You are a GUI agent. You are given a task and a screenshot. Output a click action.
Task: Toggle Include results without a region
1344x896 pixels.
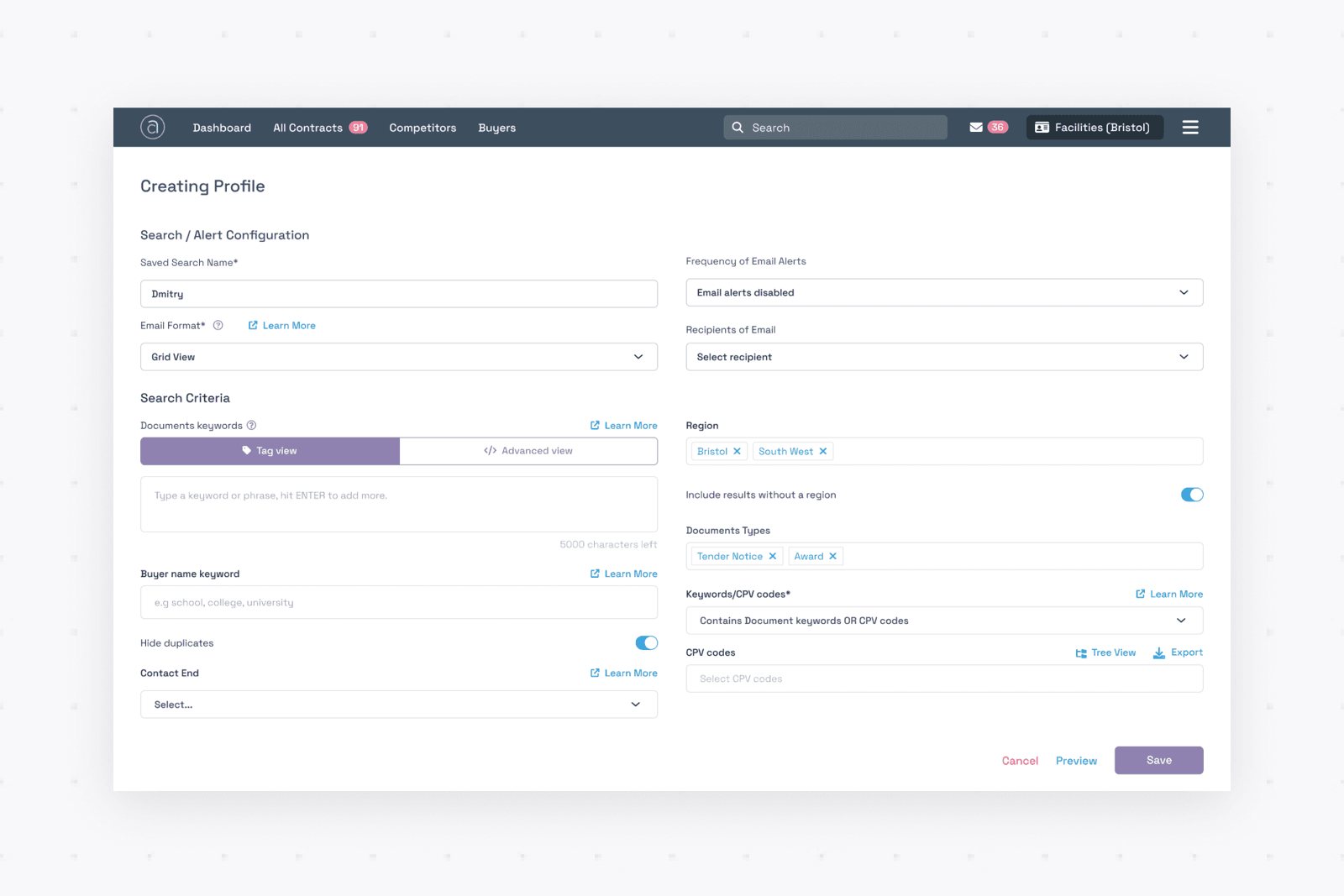[x=1192, y=495]
